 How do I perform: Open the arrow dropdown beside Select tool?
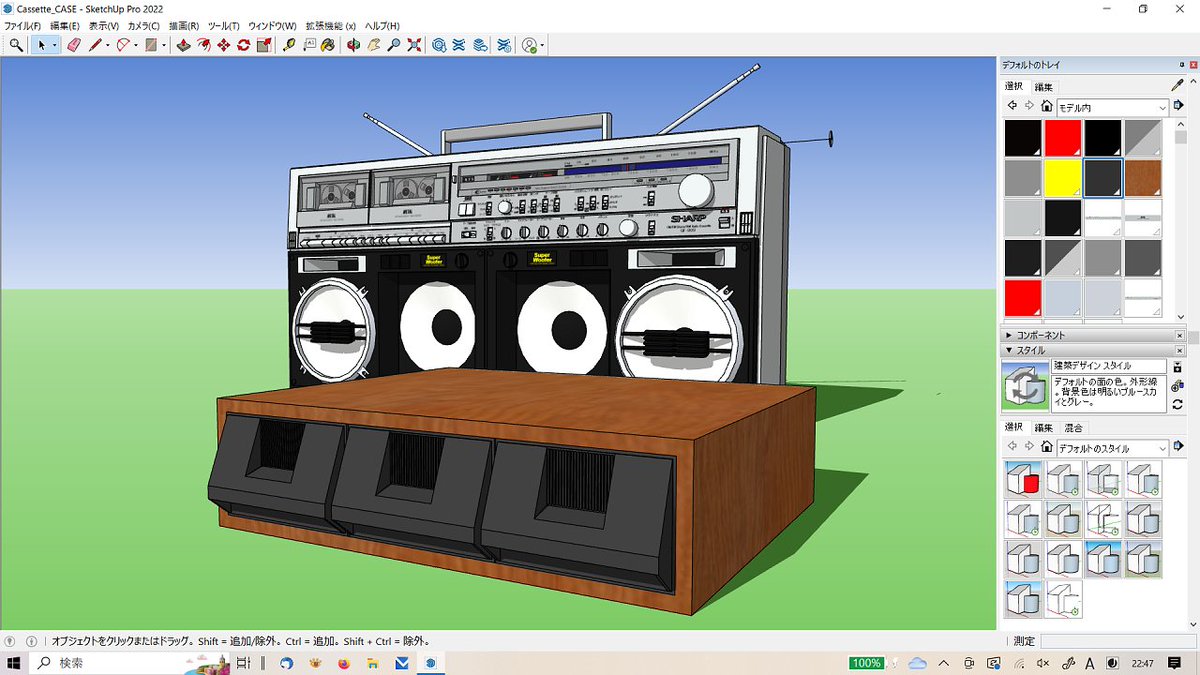click(54, 45)
